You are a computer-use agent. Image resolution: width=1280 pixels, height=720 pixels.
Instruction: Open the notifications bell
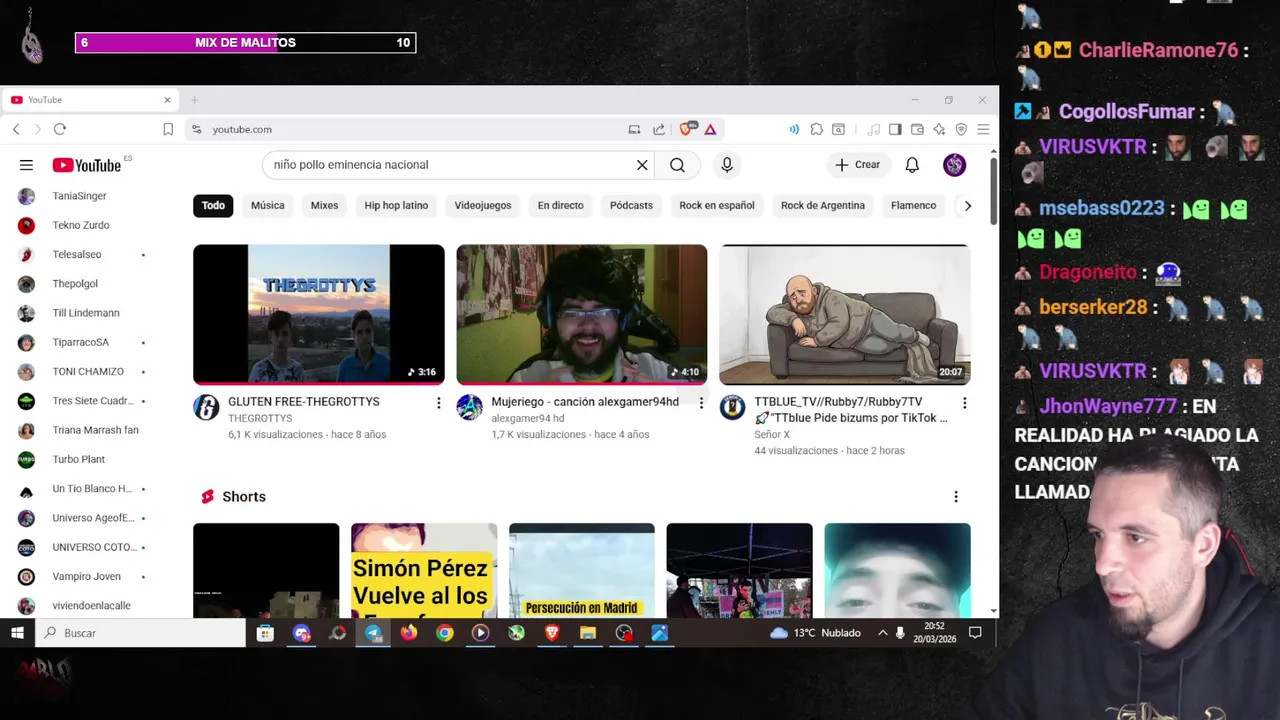tap(912, 165)
